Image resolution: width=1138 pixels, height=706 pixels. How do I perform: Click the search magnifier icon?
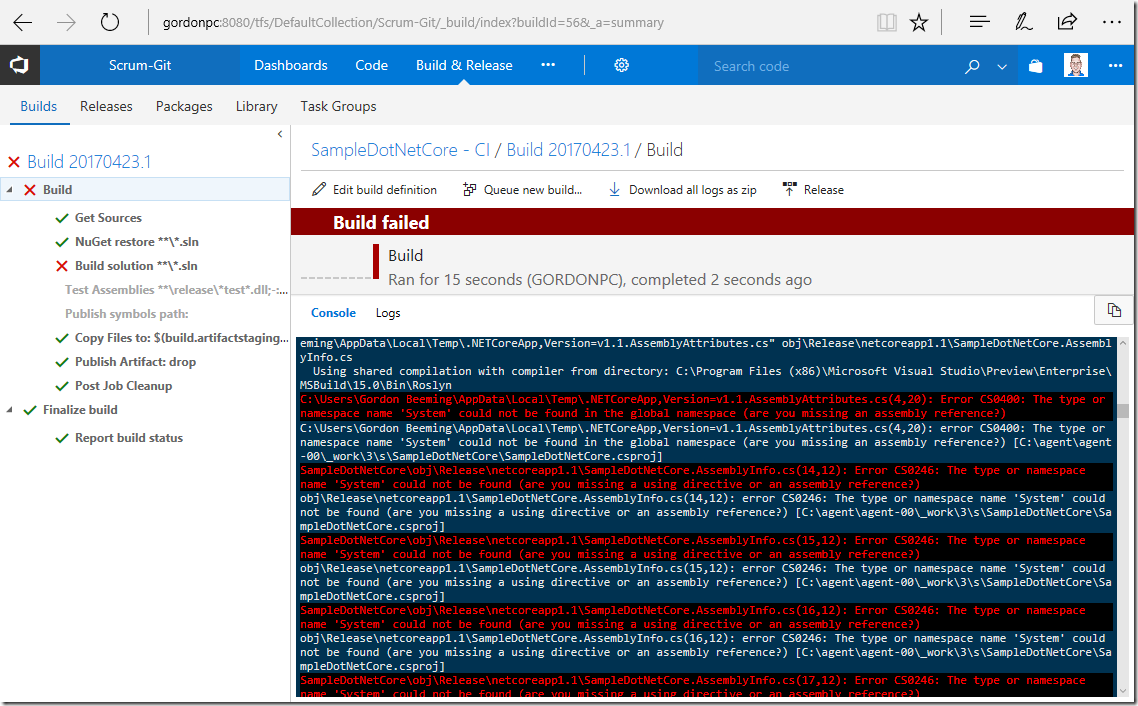[x=973, y=66]
